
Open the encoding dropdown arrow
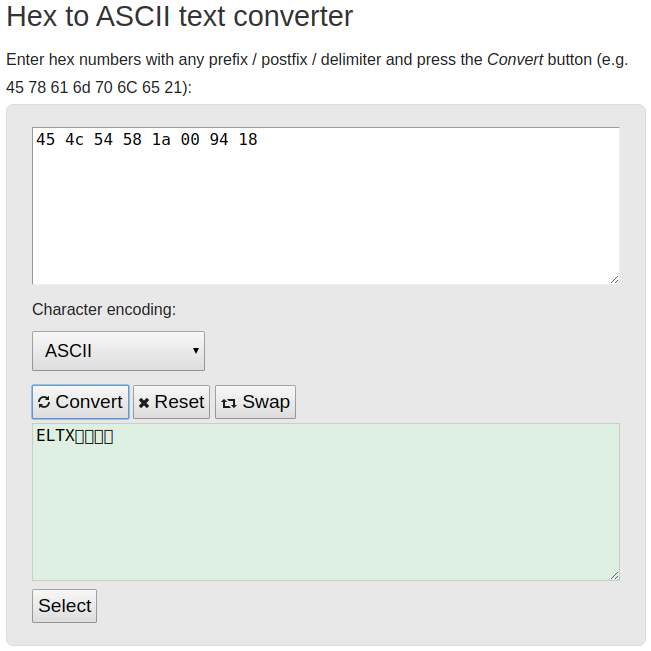[x=196, y=351]
